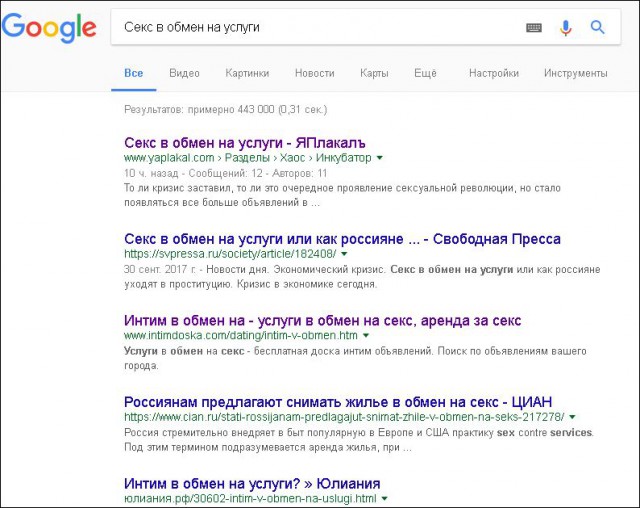Viewport: 640px width, 508px height.
Task: Click the results count text 443 000
Action: (x=225, y=109)
